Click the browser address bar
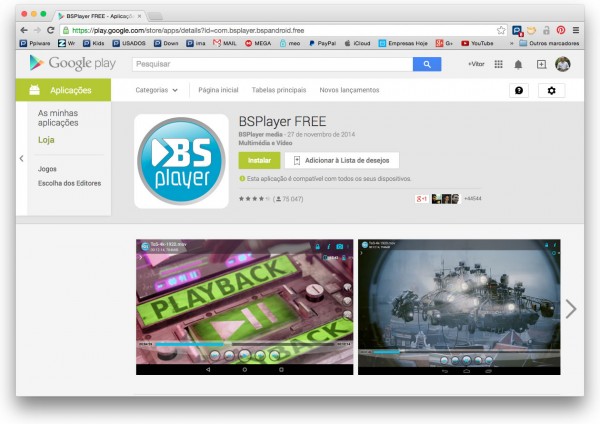This screenshot has width=600, height=424. point(283,30)
